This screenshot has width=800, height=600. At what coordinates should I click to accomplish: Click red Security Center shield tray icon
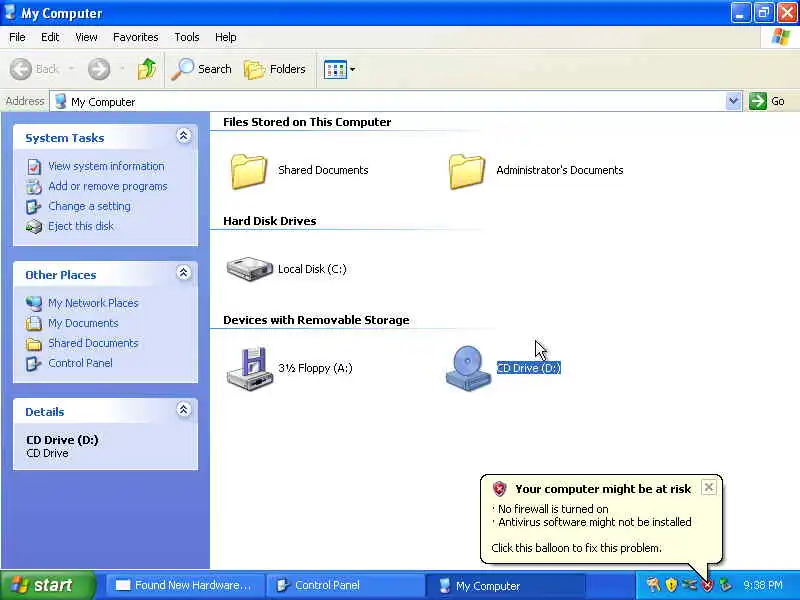point(708,585)
